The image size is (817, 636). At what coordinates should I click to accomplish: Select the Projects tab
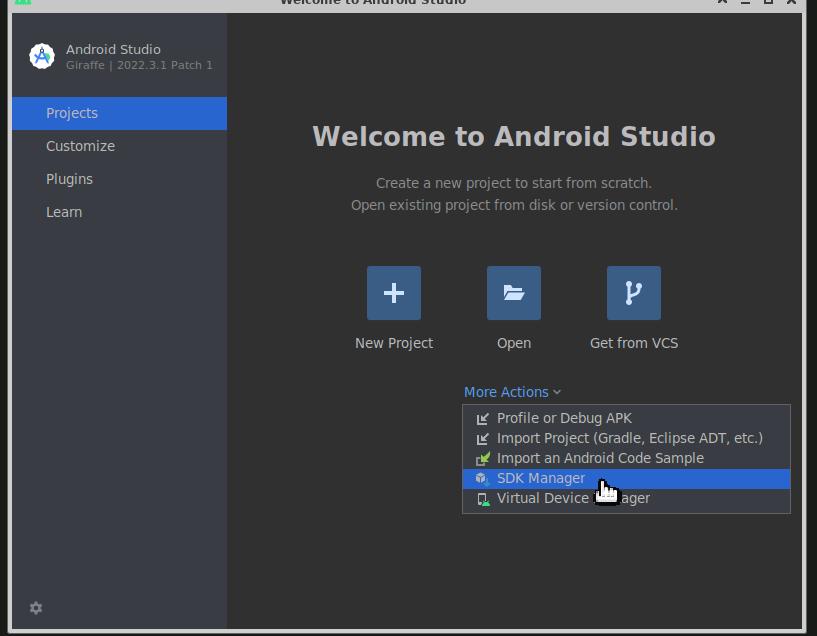[119, 113]
